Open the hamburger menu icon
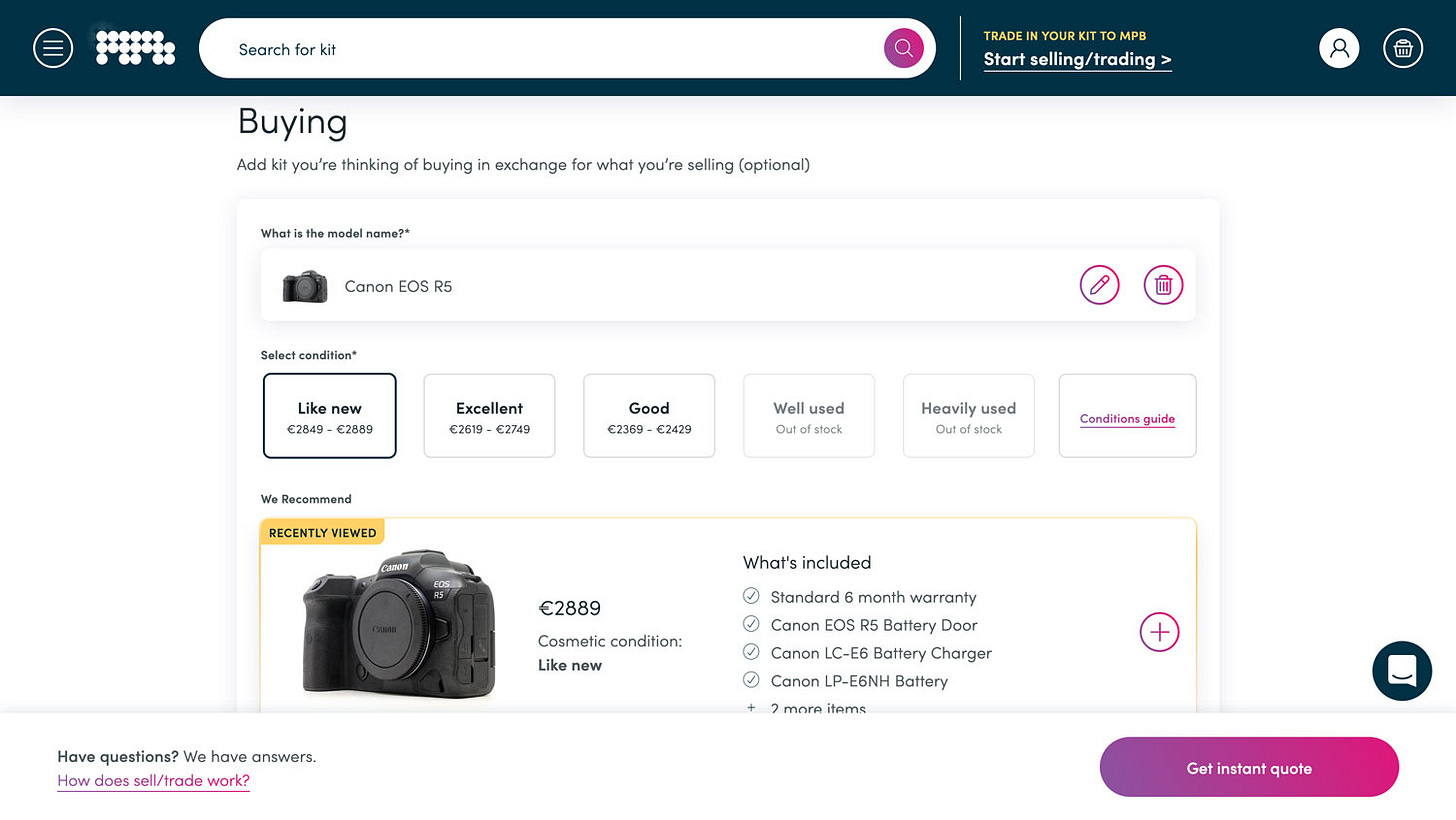Image resolution: width=1456 pixels, height=820 pixels. point(53,48)
